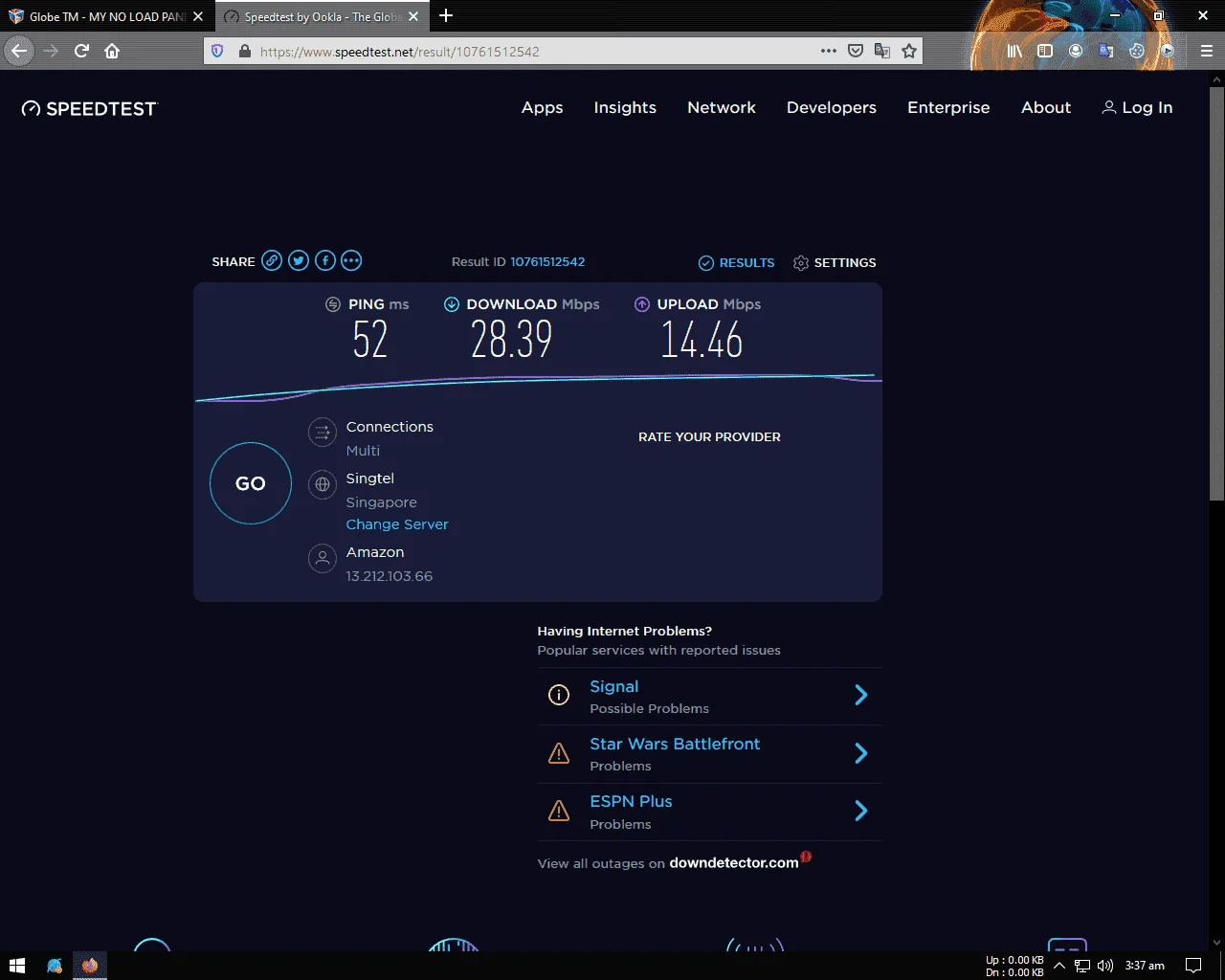Screen dimensions: 1225x980
Task: Open more share options (three dots)
Action: (x=351, y=260)
